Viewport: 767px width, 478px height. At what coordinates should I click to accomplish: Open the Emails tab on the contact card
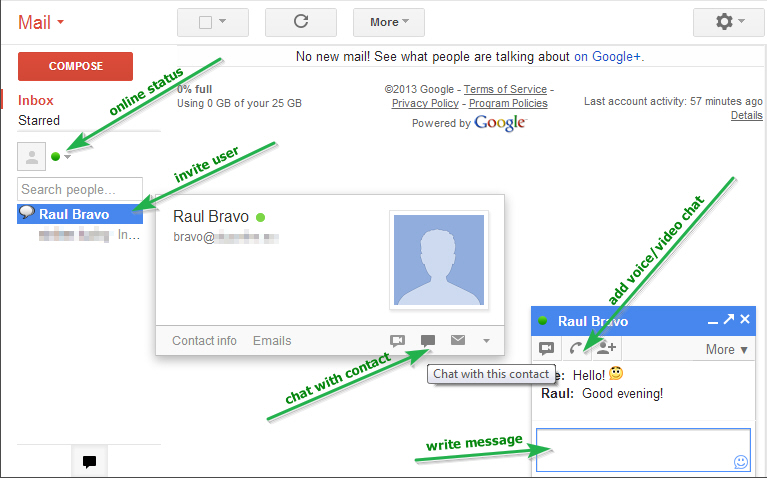[272, 341]
